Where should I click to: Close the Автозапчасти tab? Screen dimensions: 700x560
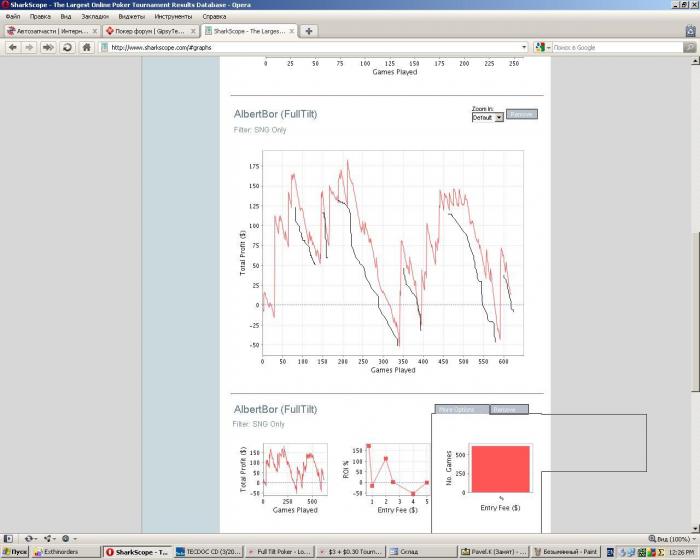click(x=95, y=31)
